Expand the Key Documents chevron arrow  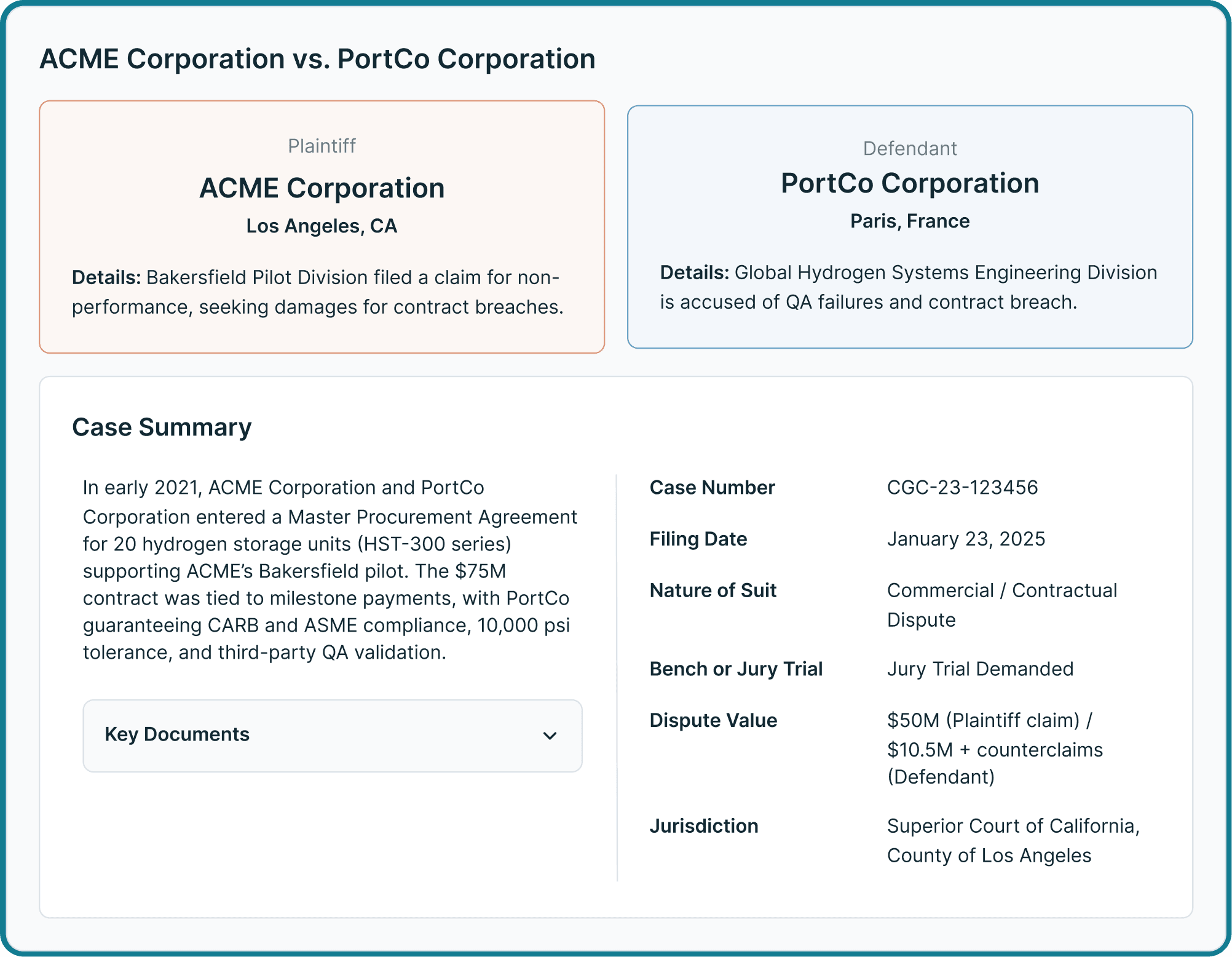[550, 736]
